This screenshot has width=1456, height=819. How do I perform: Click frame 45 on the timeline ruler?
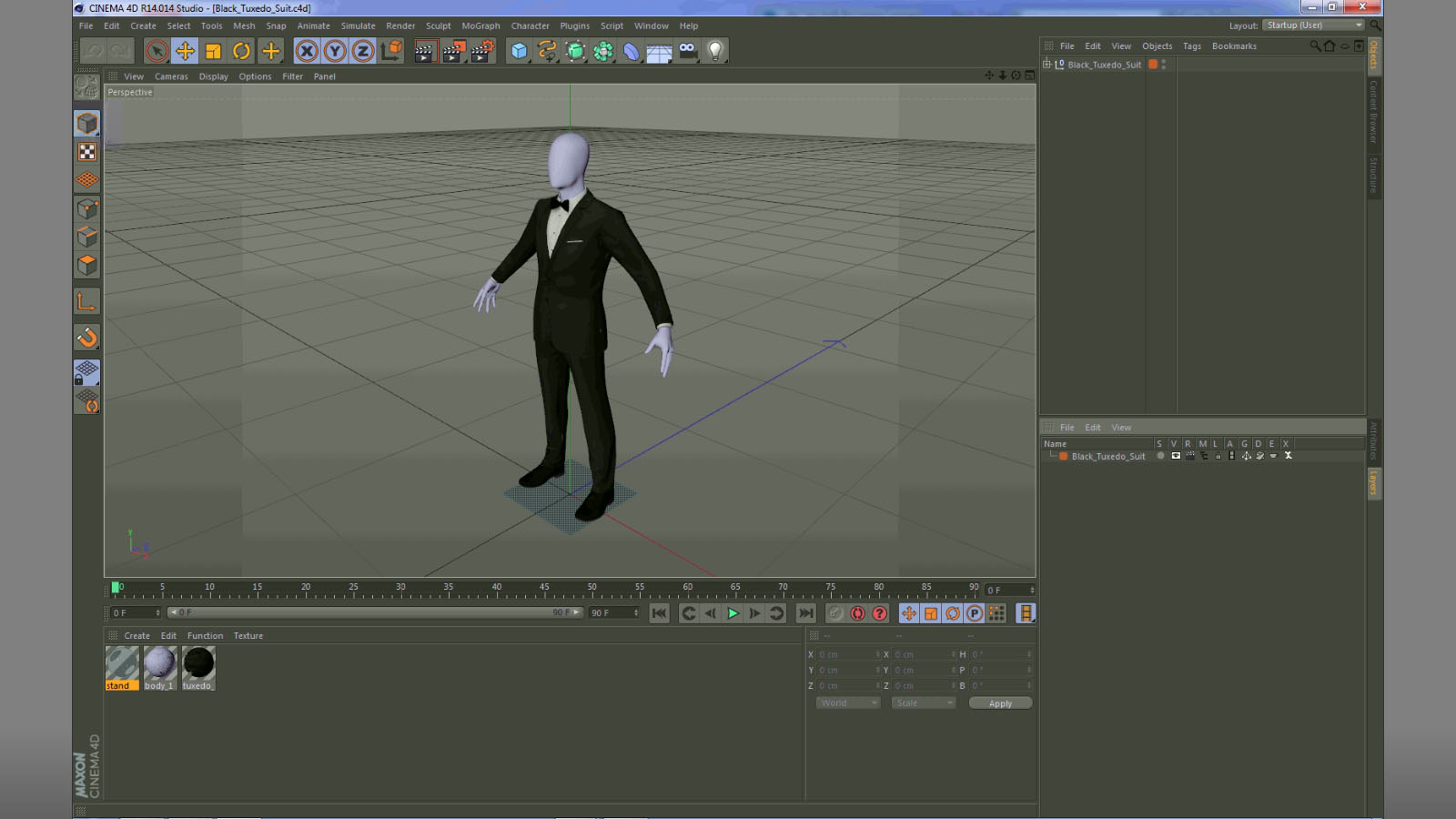click(x=544, y=589)
